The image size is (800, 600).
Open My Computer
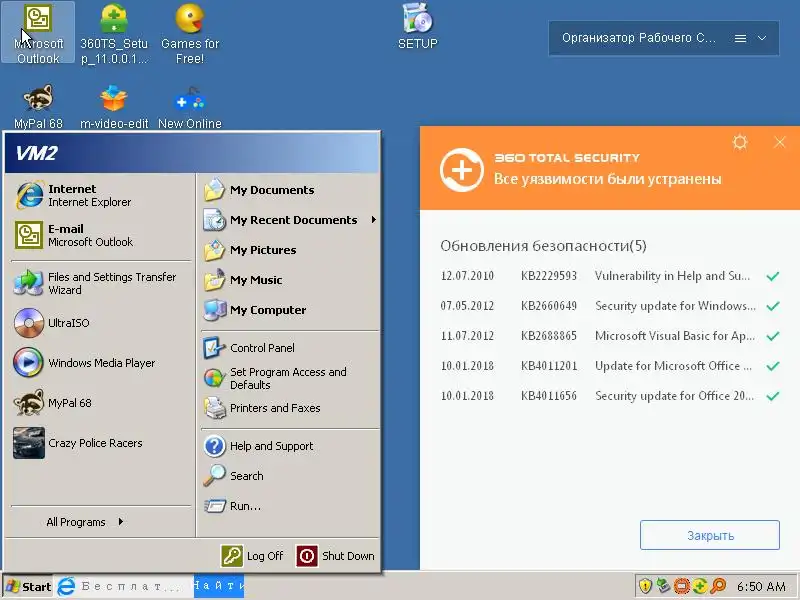tap(290, 310)
